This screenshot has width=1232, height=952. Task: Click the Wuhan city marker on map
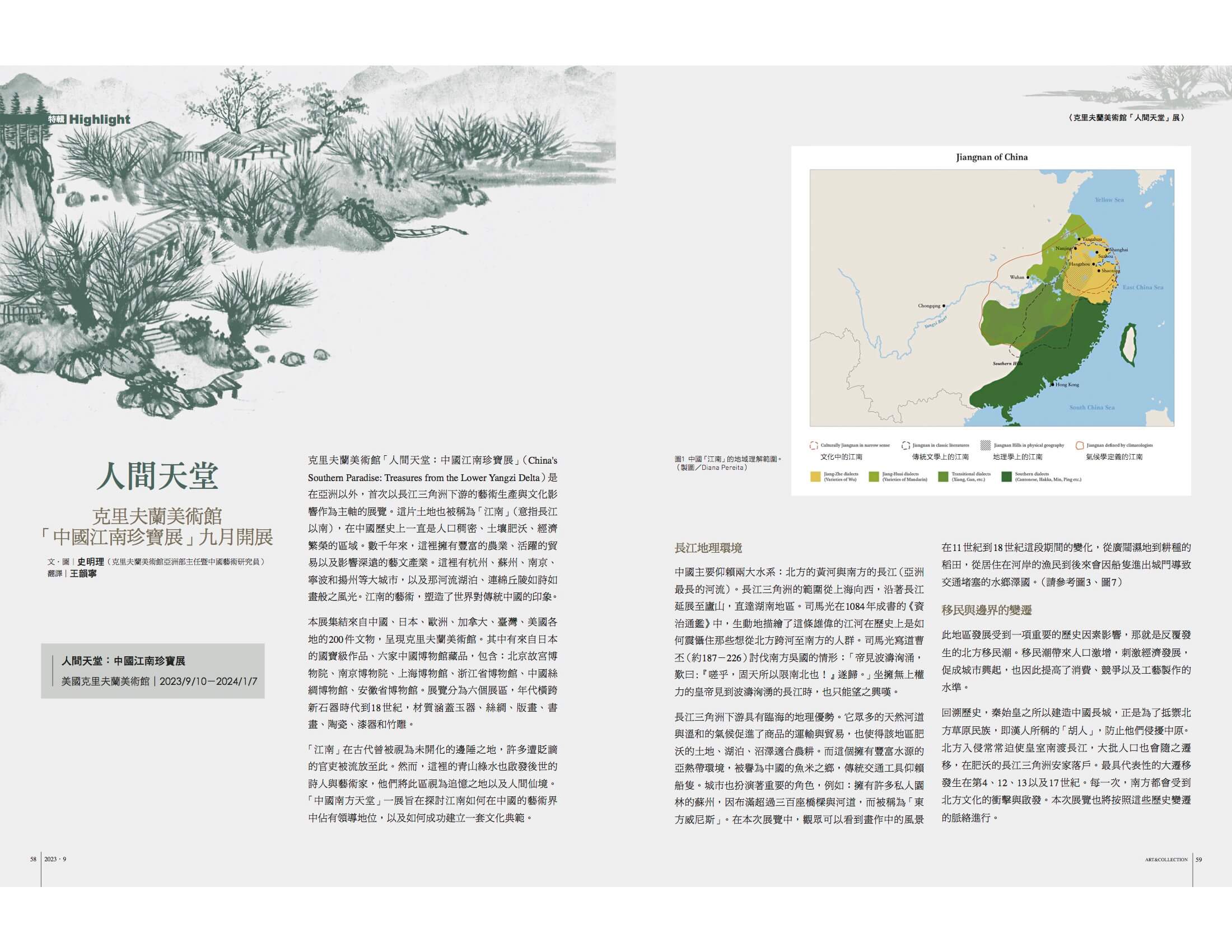(1028, 277)
